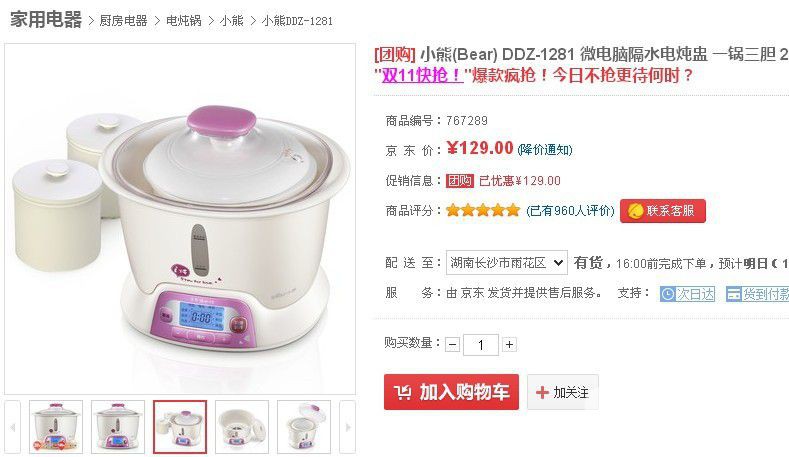Viewport: 789px width, 457px height.
Task: Click the 联系客服 customer service button
Action: click(663, 211)
